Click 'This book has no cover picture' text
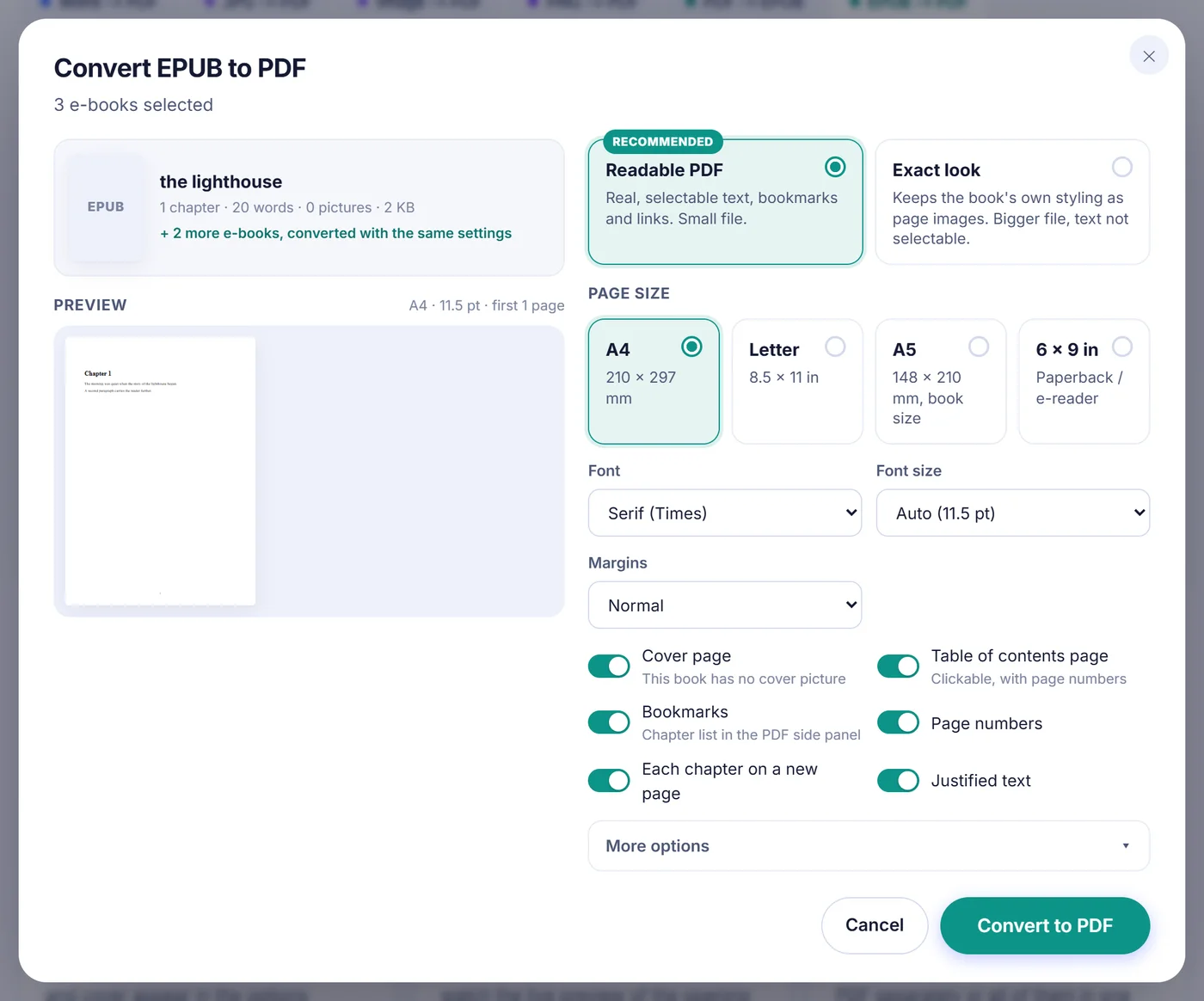This screenshot has height=1001, width=1204. click(x=744, y=679)
